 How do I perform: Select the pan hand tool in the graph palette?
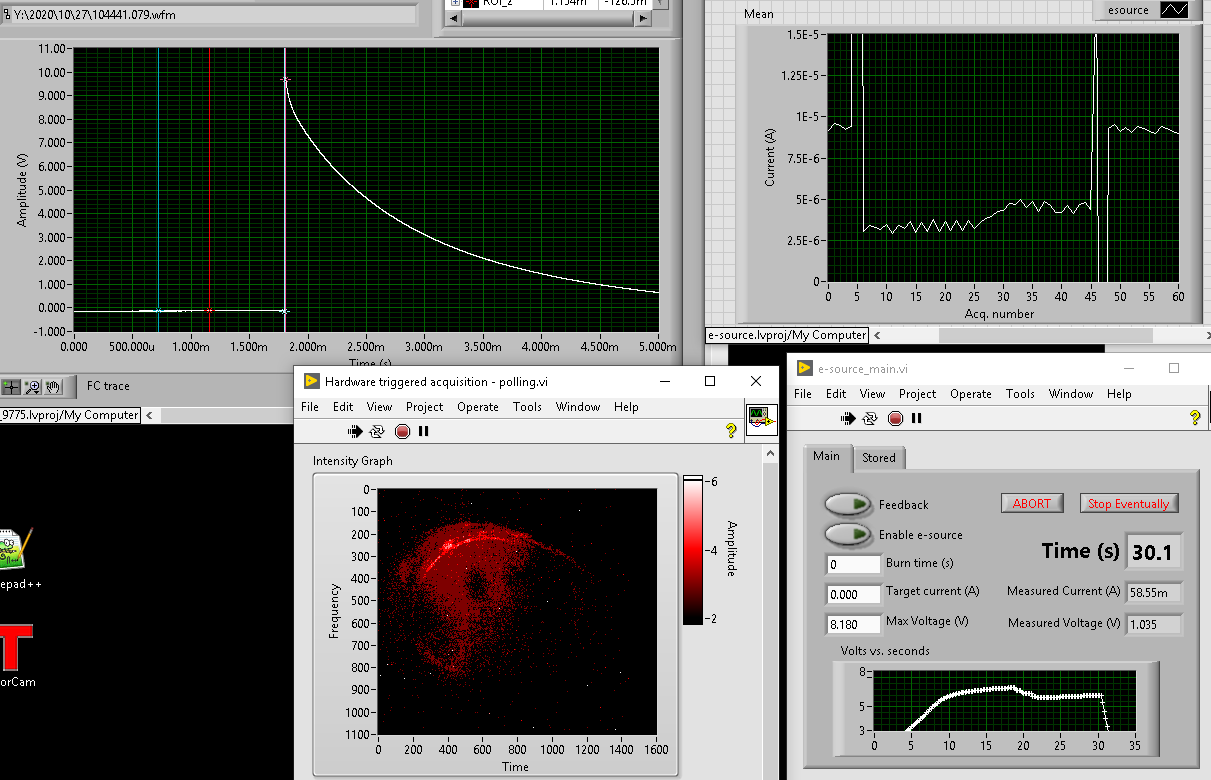pyautogui.click(x=54, y=386)
